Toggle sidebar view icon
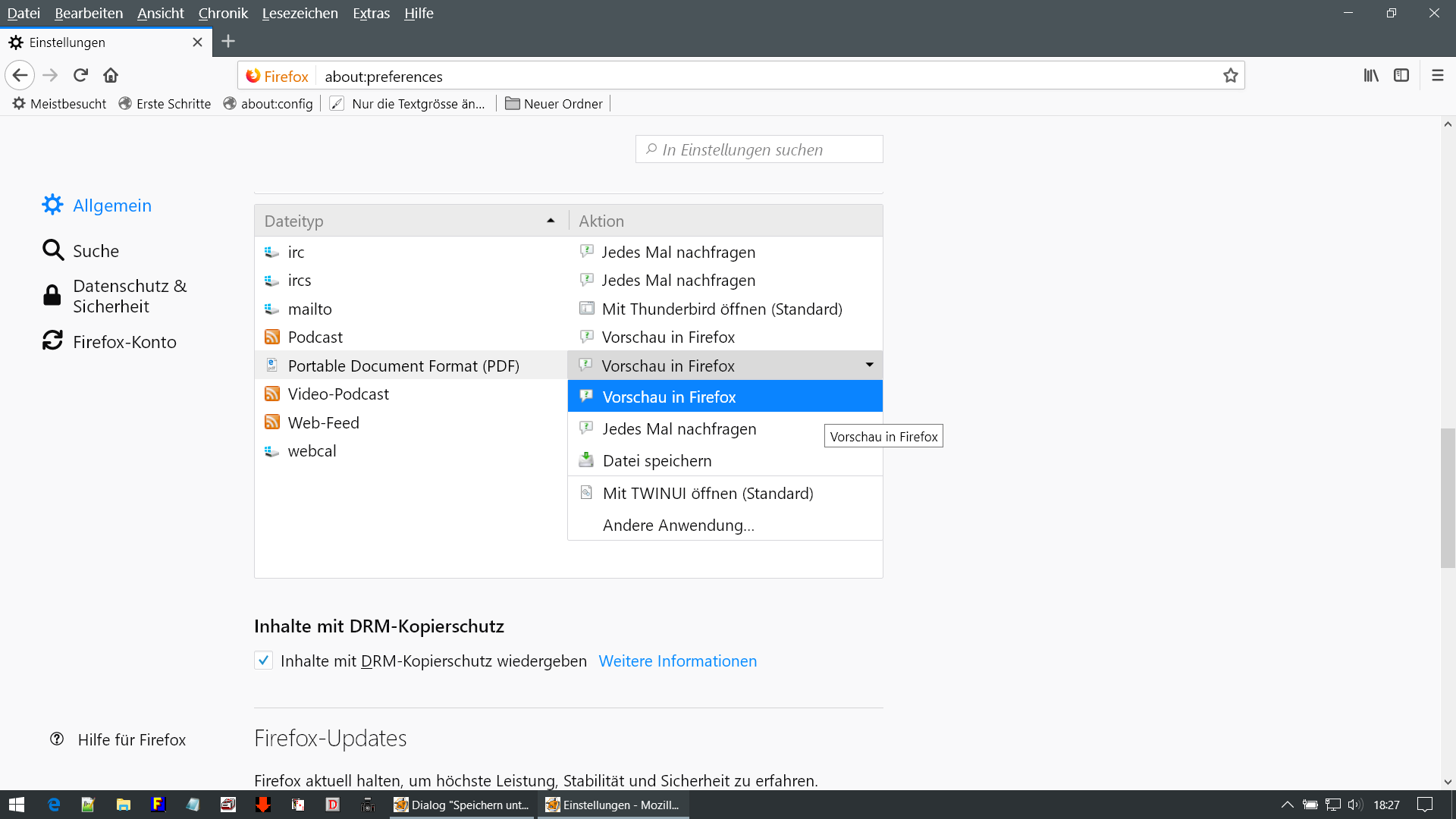 [x=1401, y=75]
